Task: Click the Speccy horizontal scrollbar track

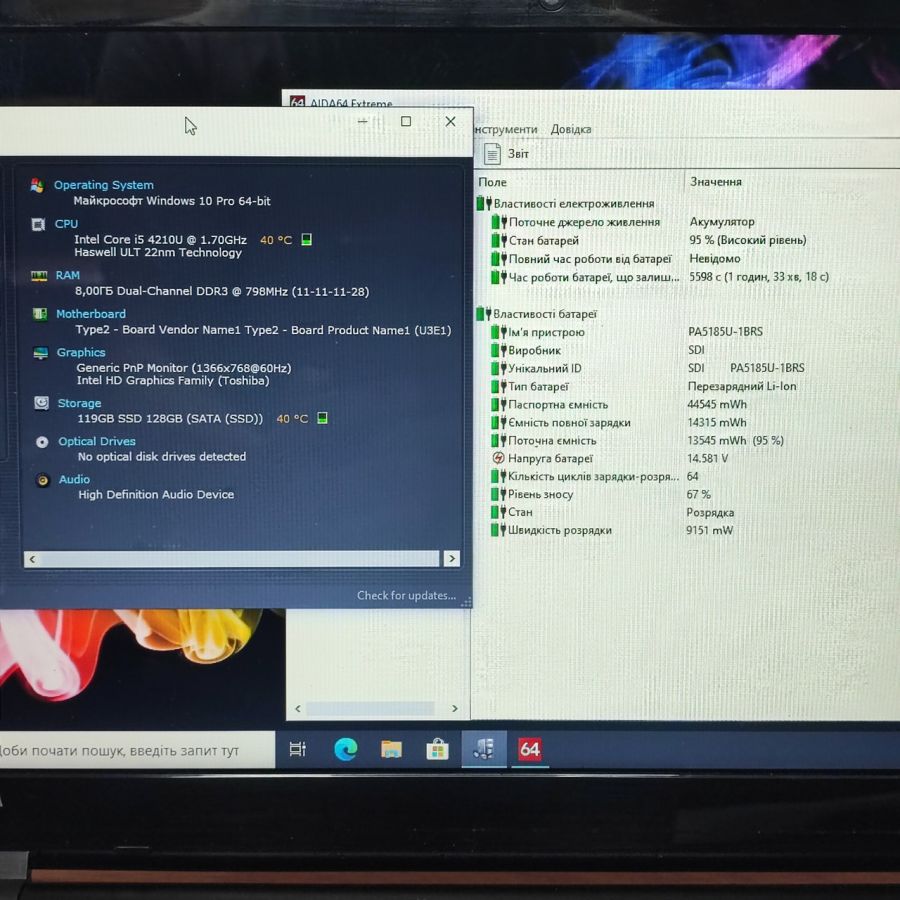Action: pyautogui.click(x=240, y=558)
